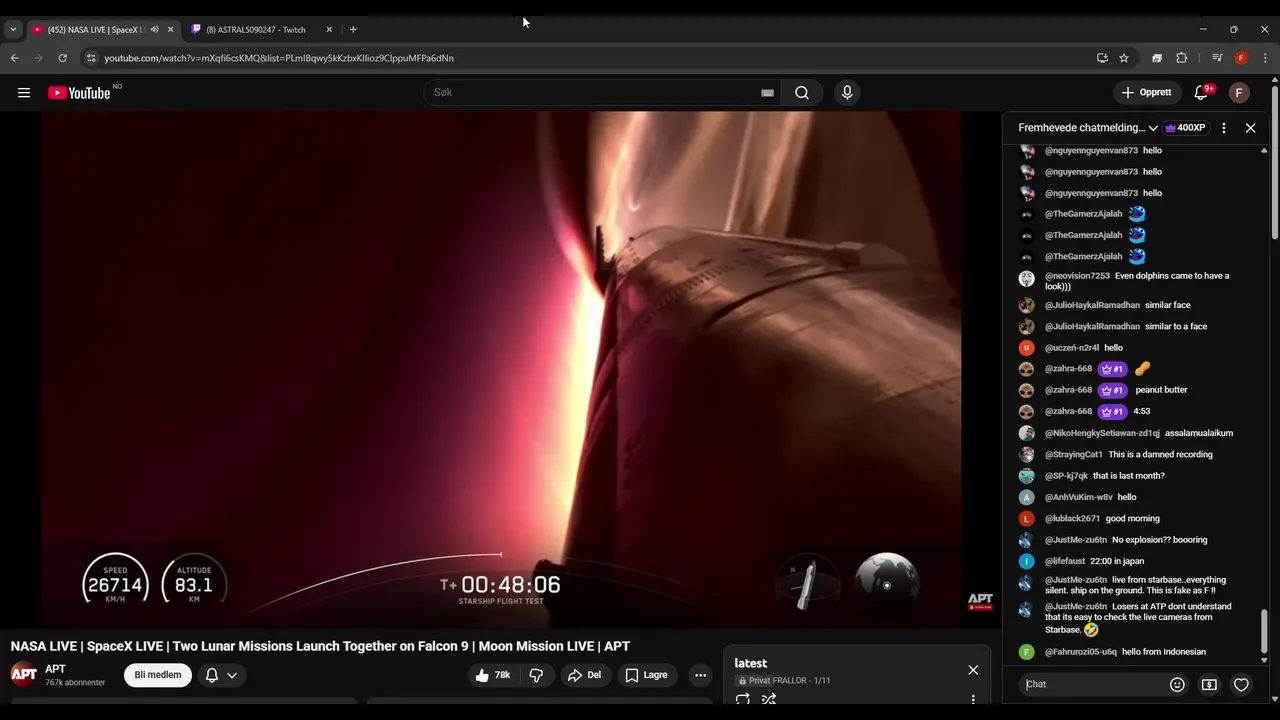Viewport: 1280px width, 720px height.
Task: Open the subscription notification bell dropdown
Action: click(221, 675)
